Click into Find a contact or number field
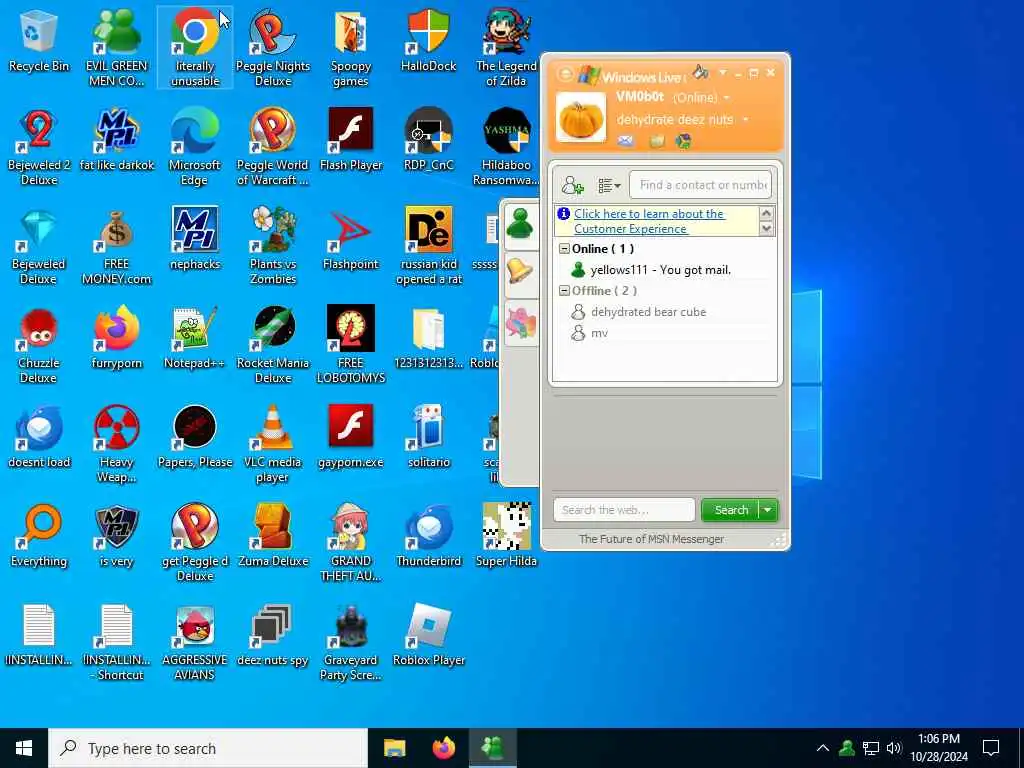This screenshot has height=768, width=1024. 700,185
